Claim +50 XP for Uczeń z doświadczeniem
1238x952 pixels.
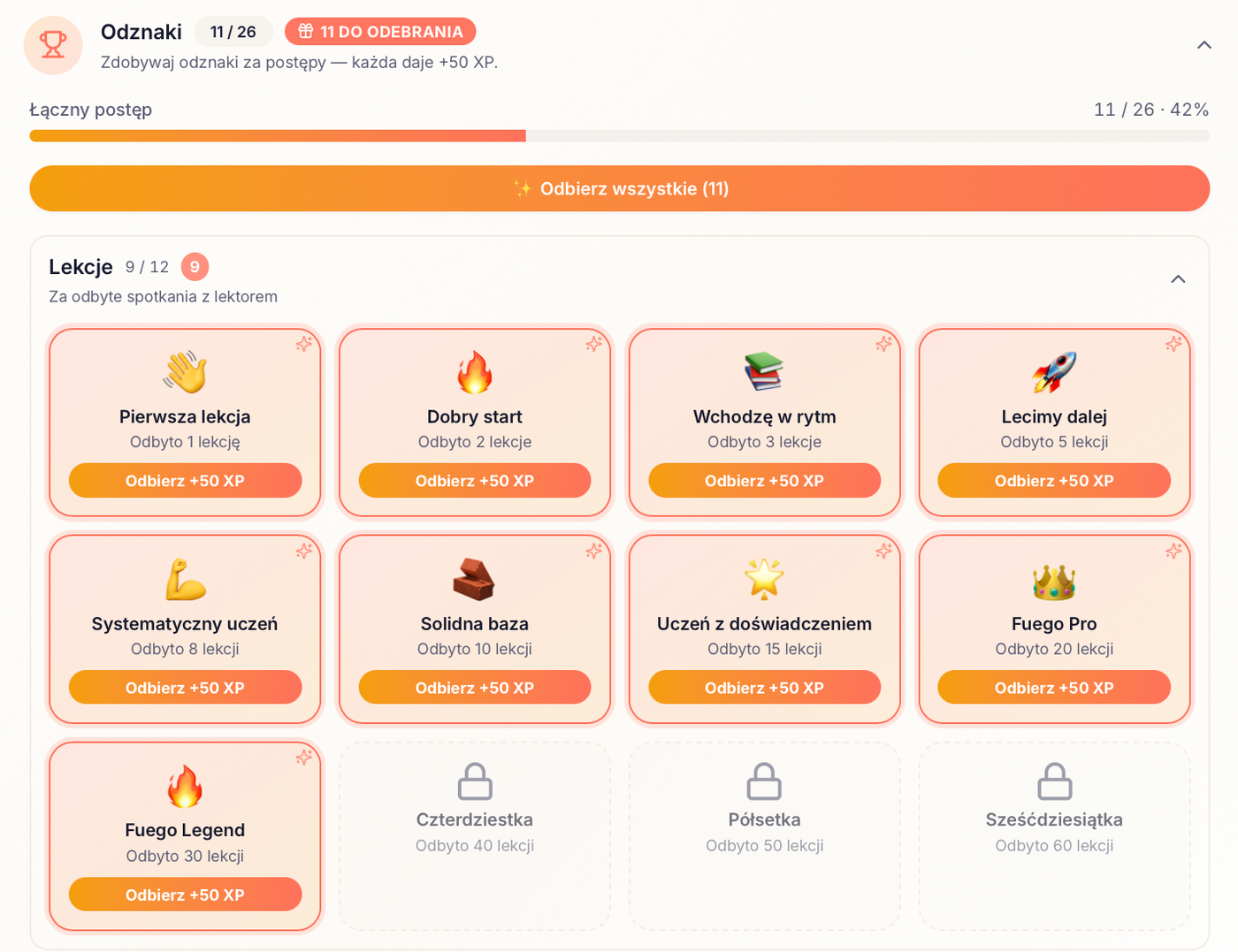(764, 688)
